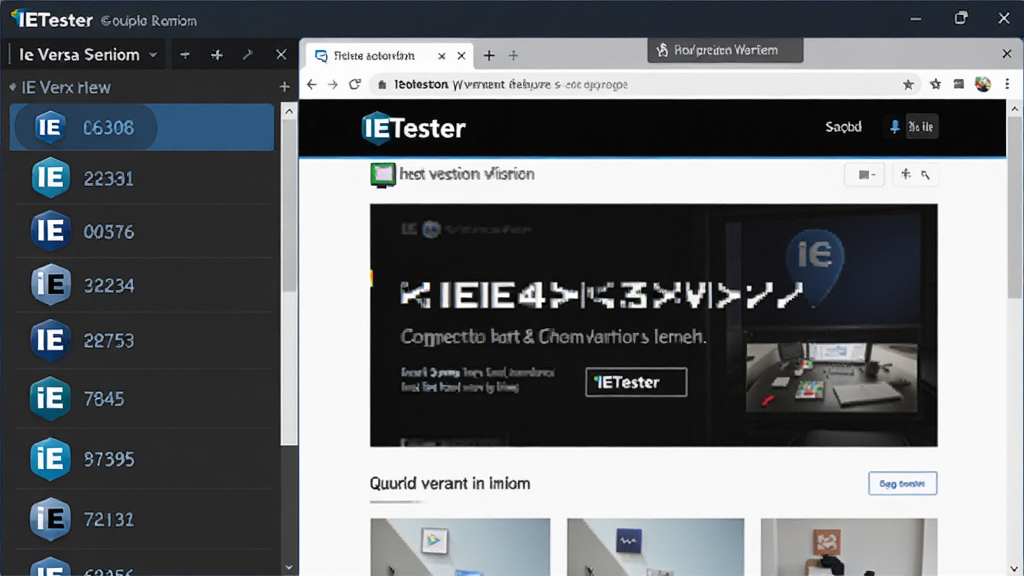
Task: Select the list row text 32234
Action: click(108, 285)
